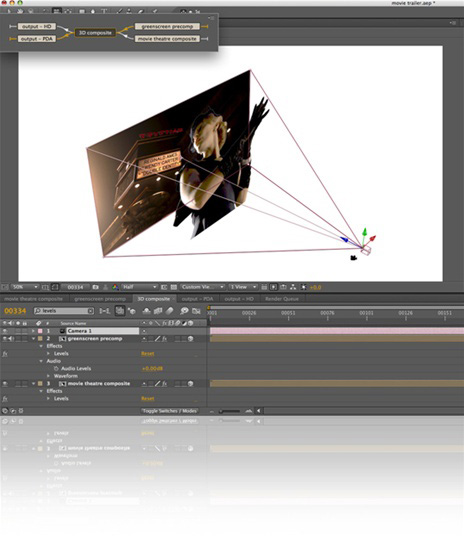
Task: Collapse the Audio group
Action: 41,361
